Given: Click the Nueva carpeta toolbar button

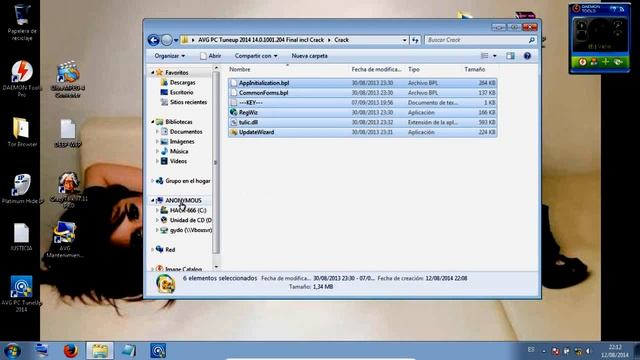Looking at the screenshot, I should (309, 56).
